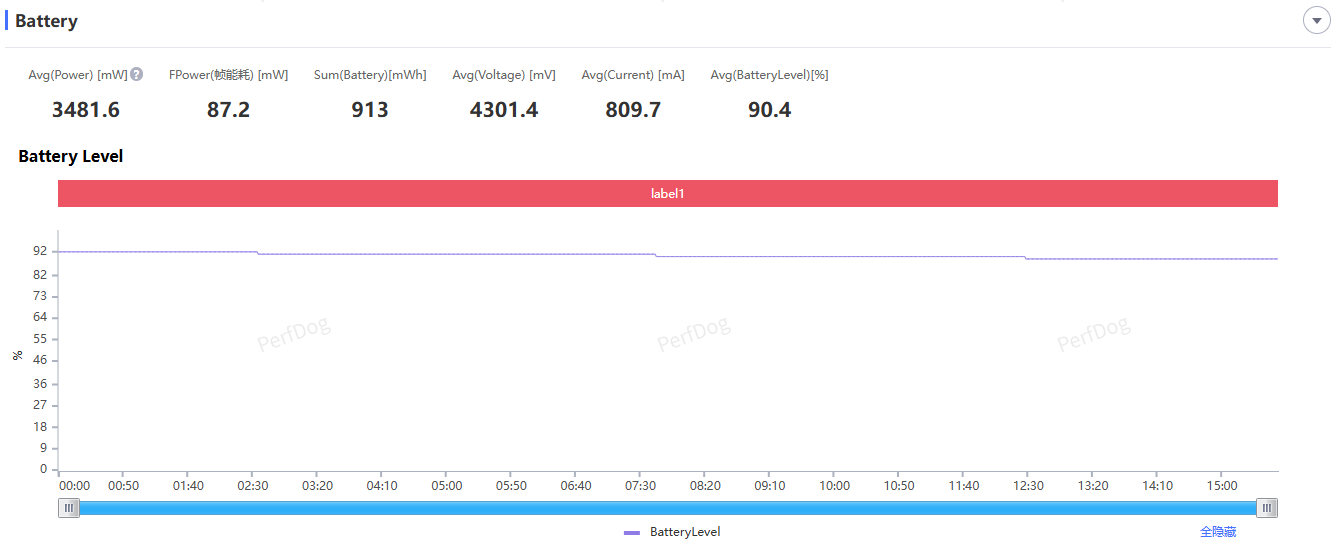Select the Avg(BatteryLevel) value 90.4

pyautogui.click(x=769, y=110)
